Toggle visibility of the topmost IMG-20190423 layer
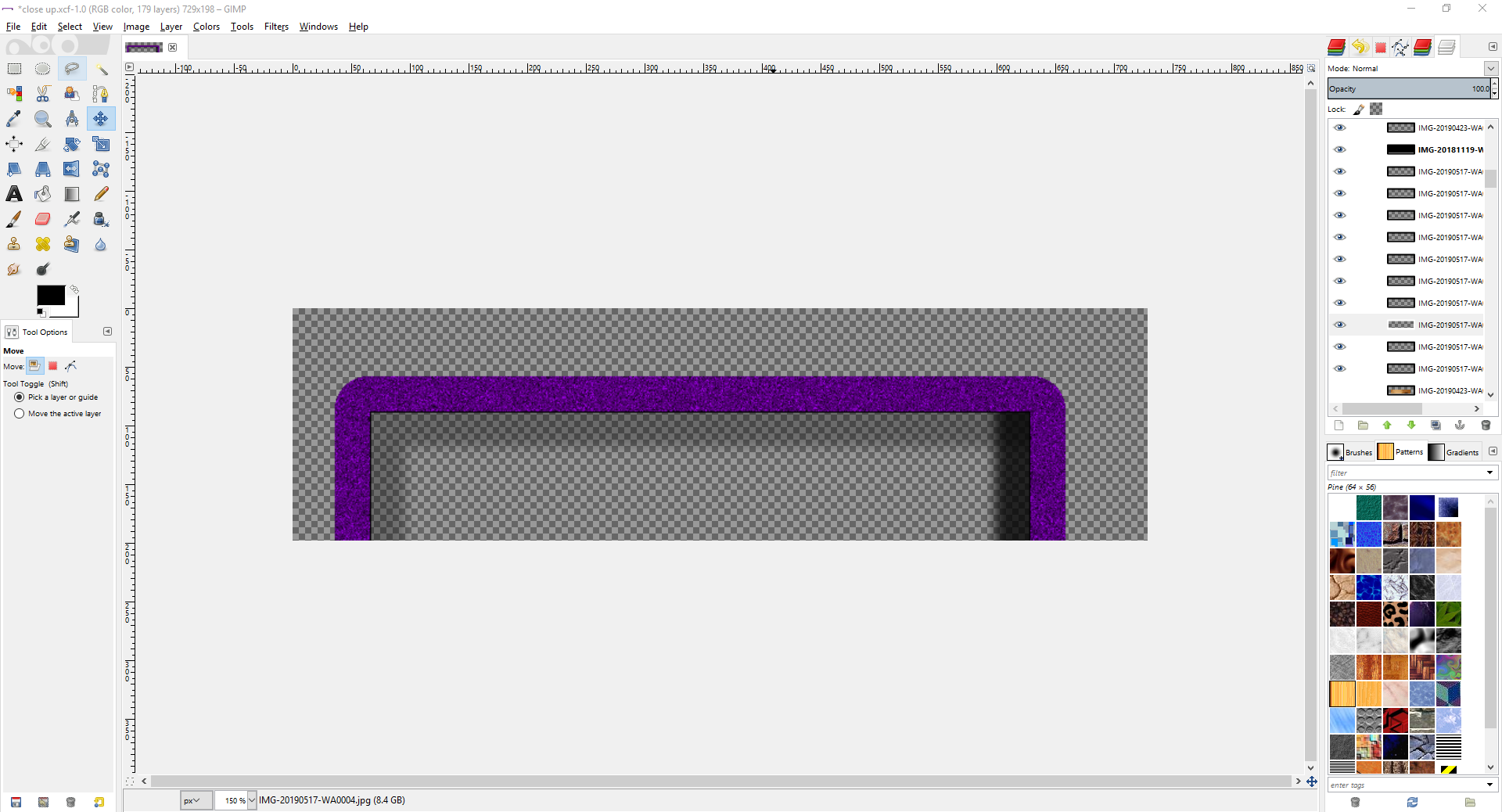 [x=1340, y=128]
